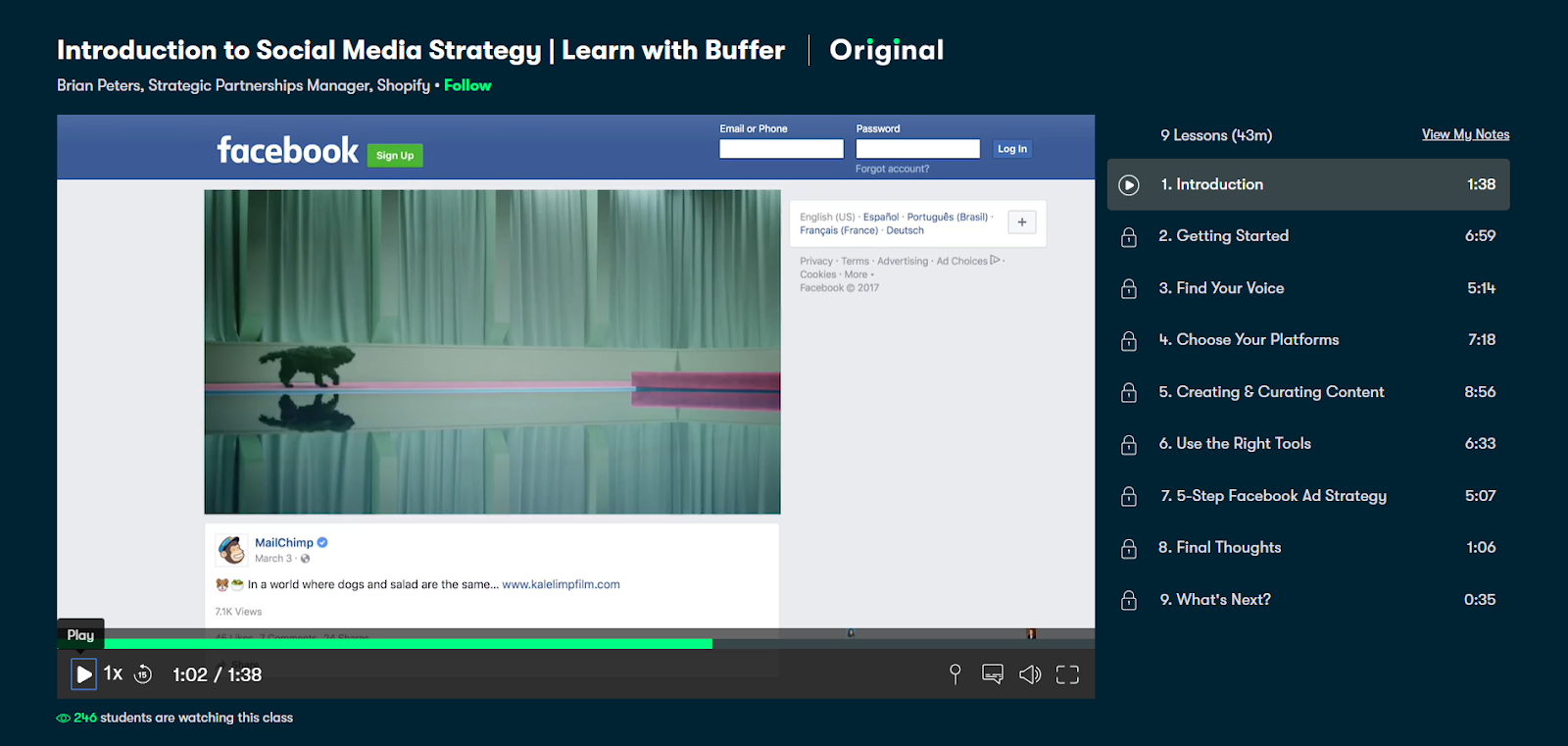Click the first note marker on timeline

pos(851,633)
